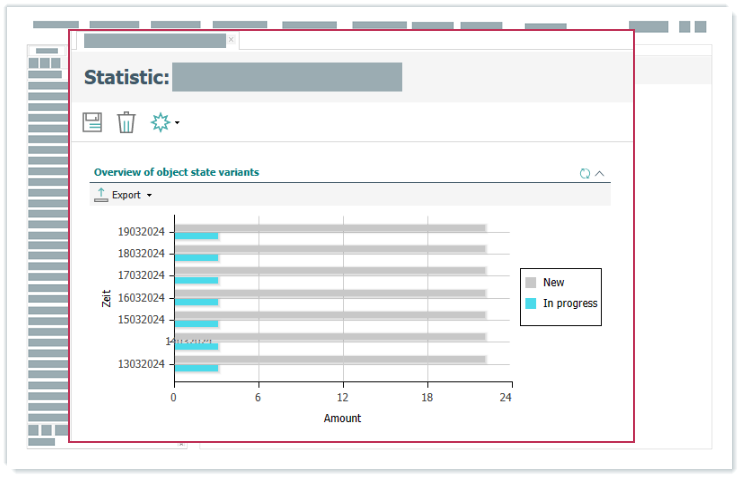Image resolution: width=742 pixels, height=479 pixels.
Task: Click the gray New legend swatch
Action: pos(530,283)
